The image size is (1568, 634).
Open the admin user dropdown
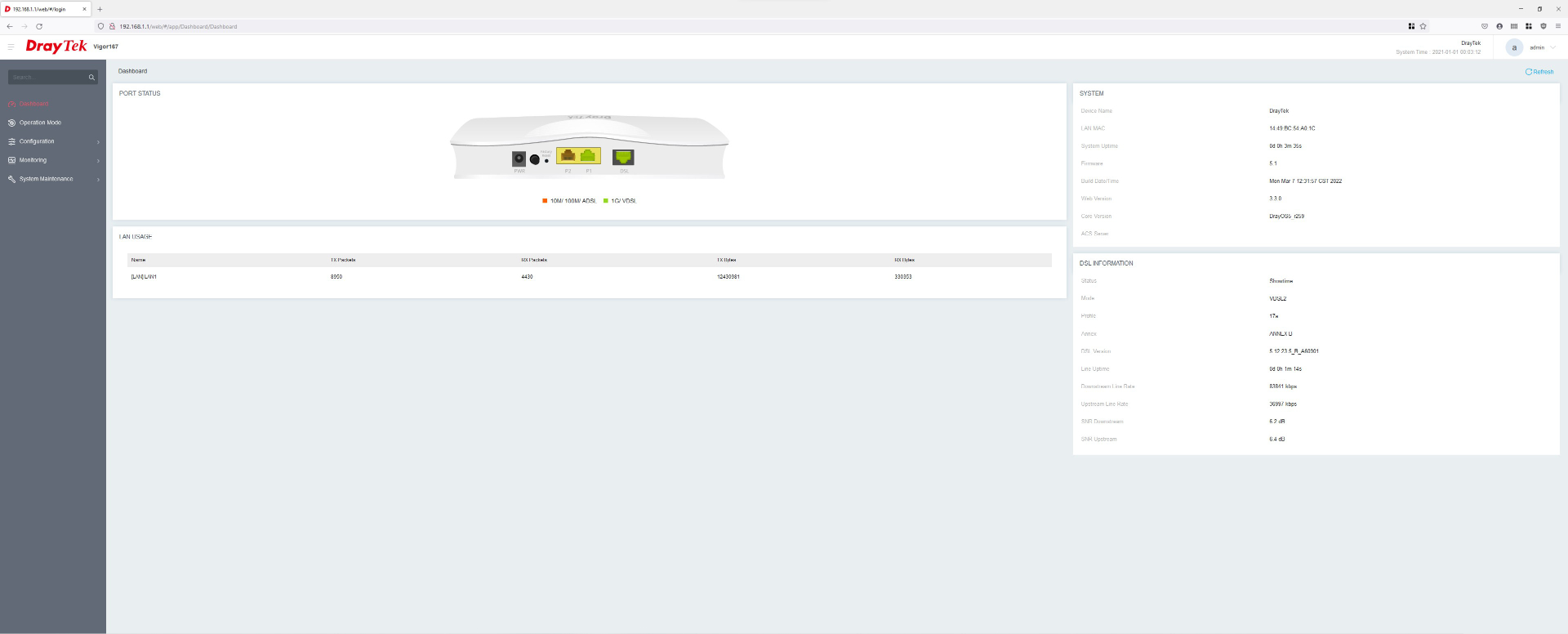click(x=1553, y=47)
